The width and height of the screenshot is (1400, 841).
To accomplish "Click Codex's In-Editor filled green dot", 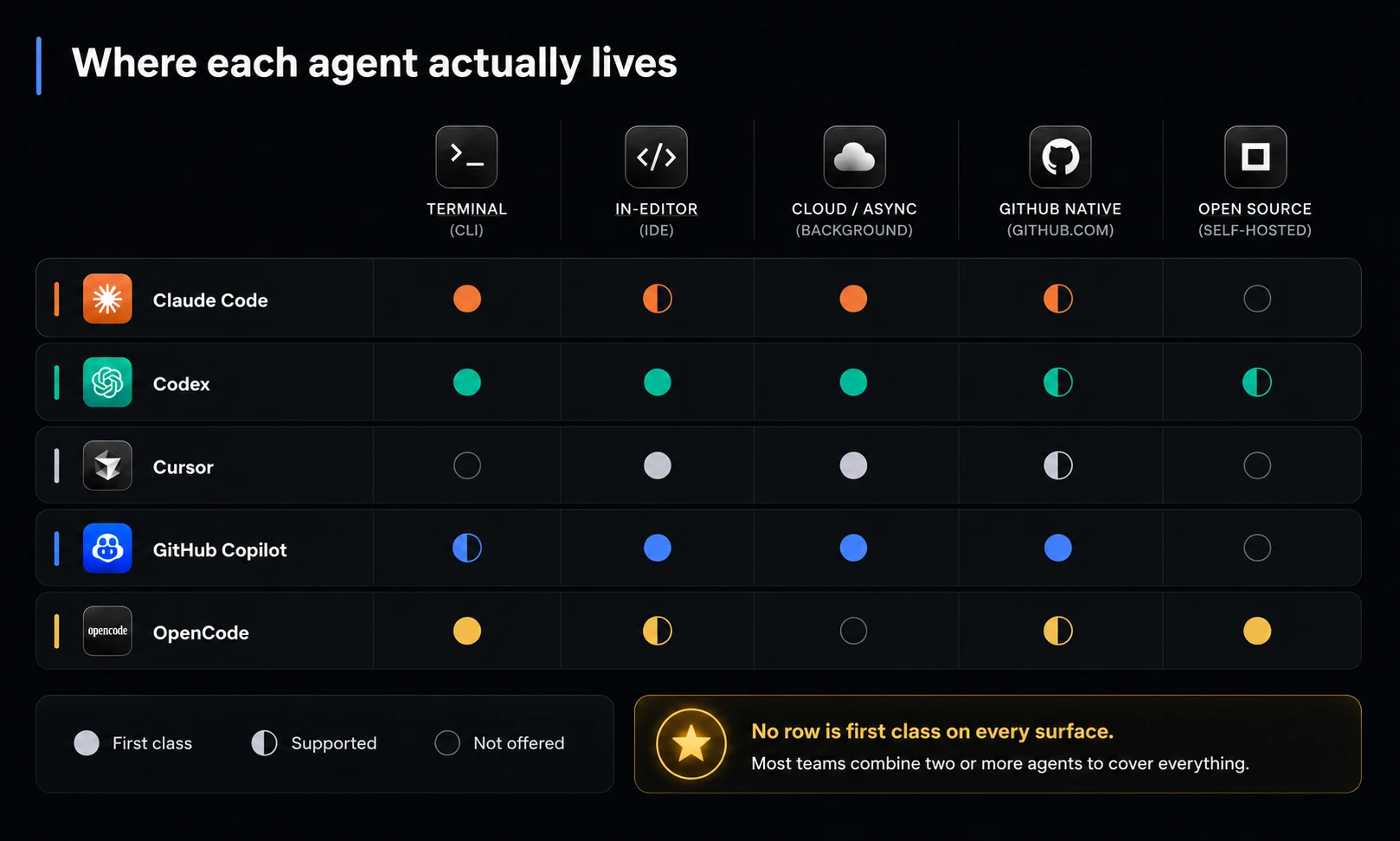I will pos(658,382).
